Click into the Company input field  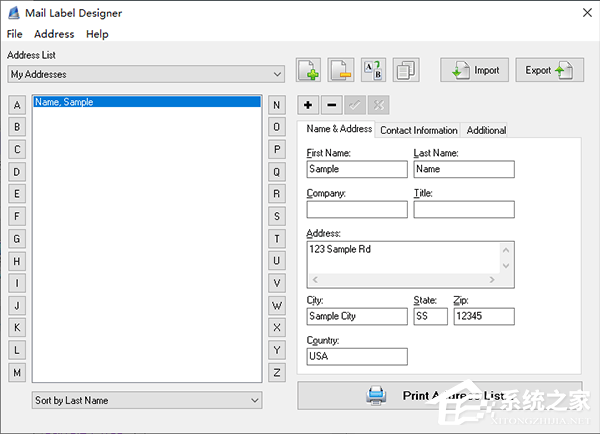tap(357, 210)
